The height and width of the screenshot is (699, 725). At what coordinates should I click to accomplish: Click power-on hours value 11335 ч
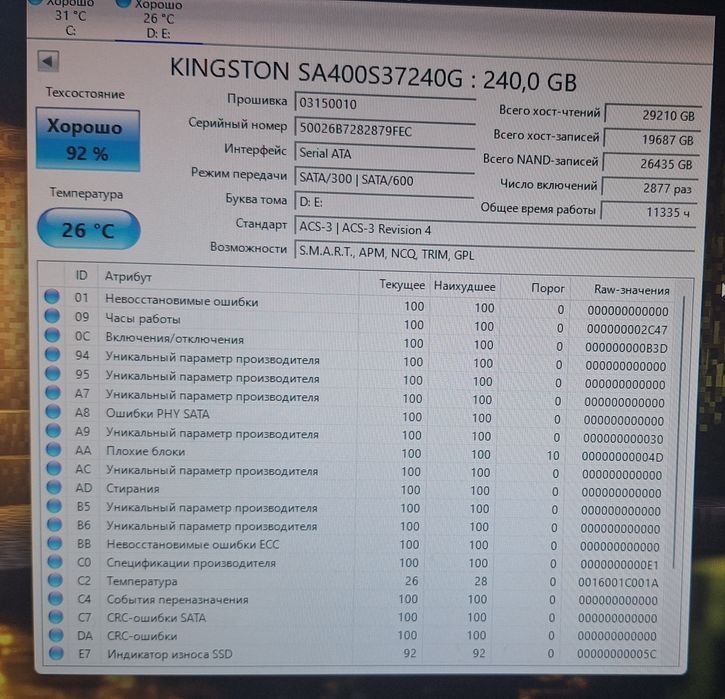click(649, 212)
